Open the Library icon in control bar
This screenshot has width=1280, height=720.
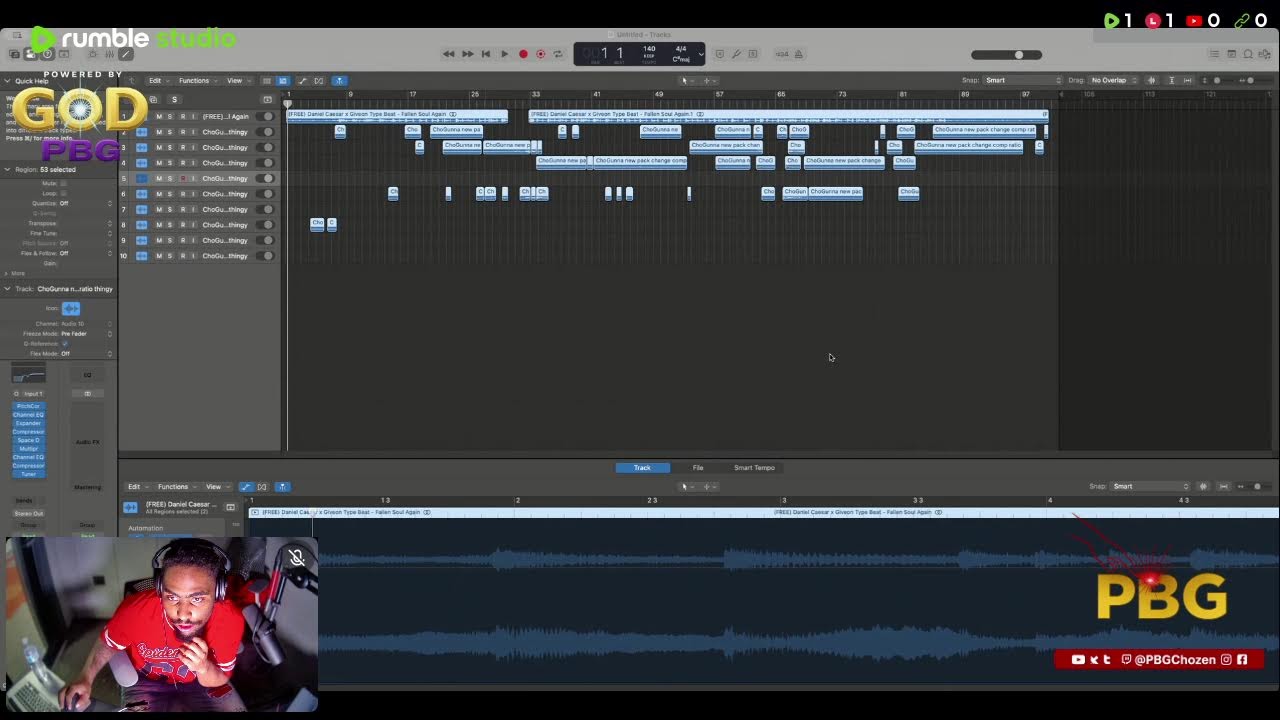tap(14, 54)
